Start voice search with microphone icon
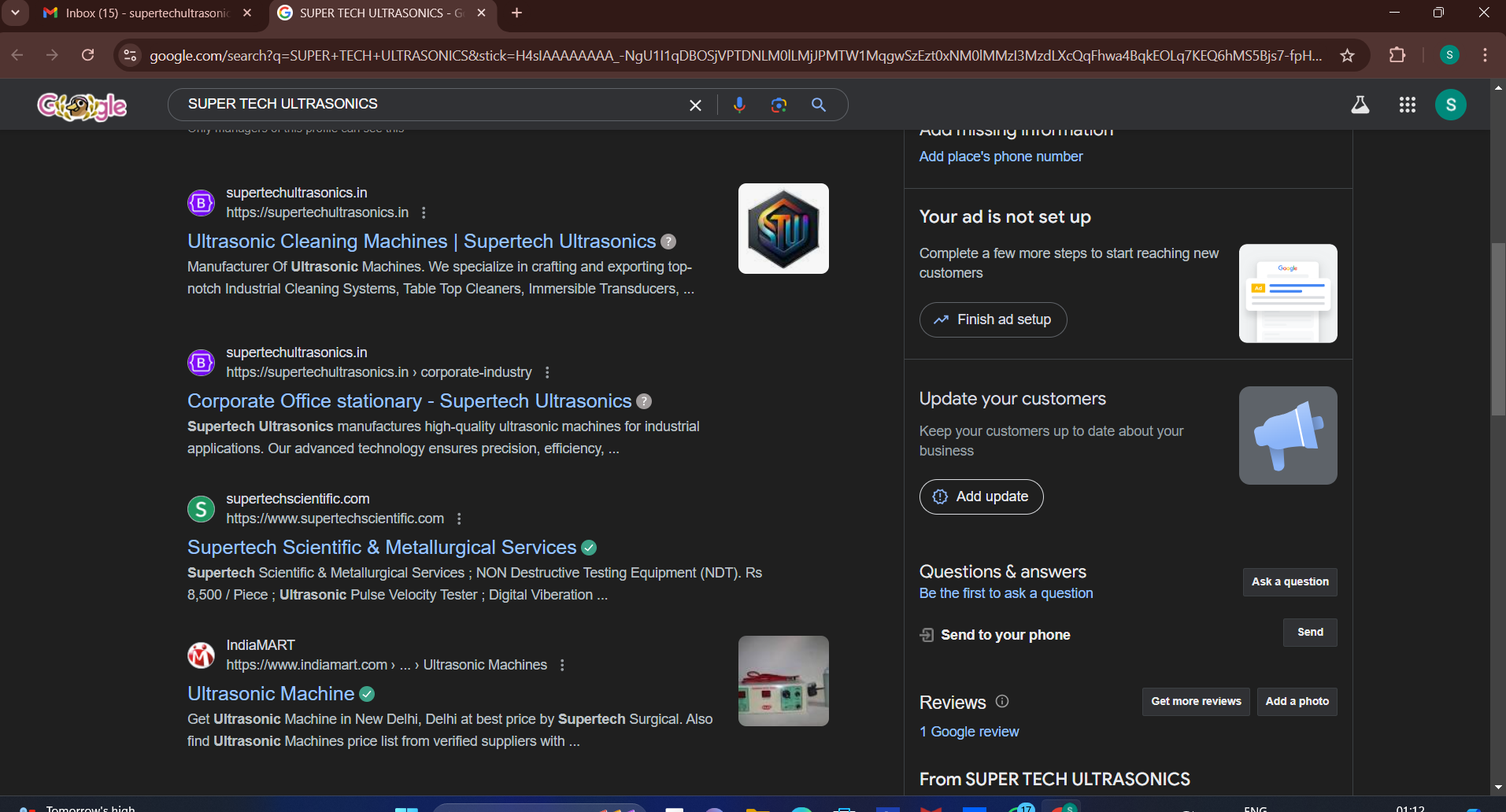Image resolution: width=1506 pixels, height=812 pixels. click(739, 105)
